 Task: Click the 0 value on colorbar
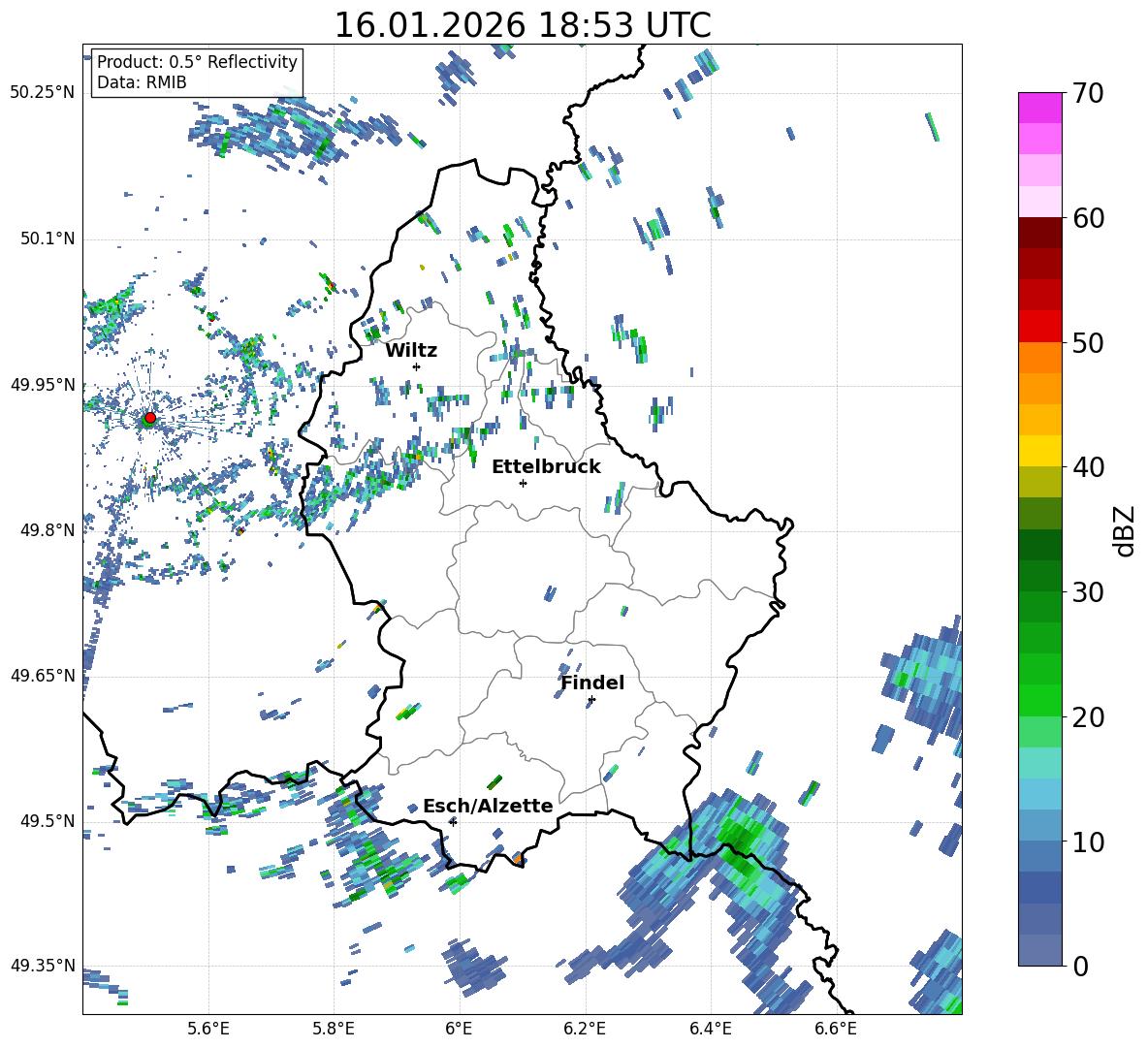point(1081,966)
